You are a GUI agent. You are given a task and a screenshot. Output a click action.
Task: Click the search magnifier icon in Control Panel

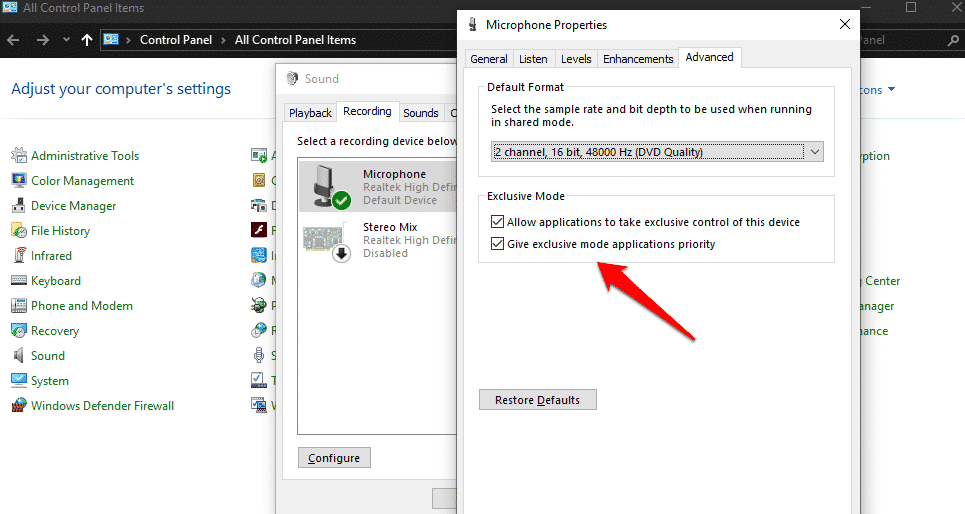click(953, 40)
